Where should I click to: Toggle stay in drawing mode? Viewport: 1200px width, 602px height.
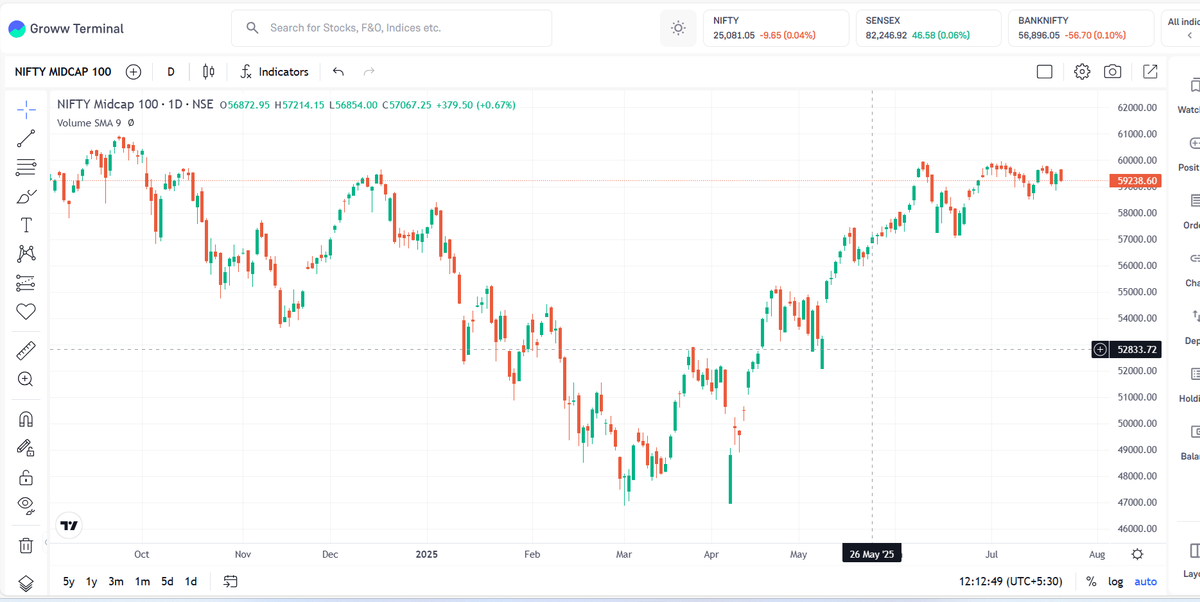coord(26,447)
